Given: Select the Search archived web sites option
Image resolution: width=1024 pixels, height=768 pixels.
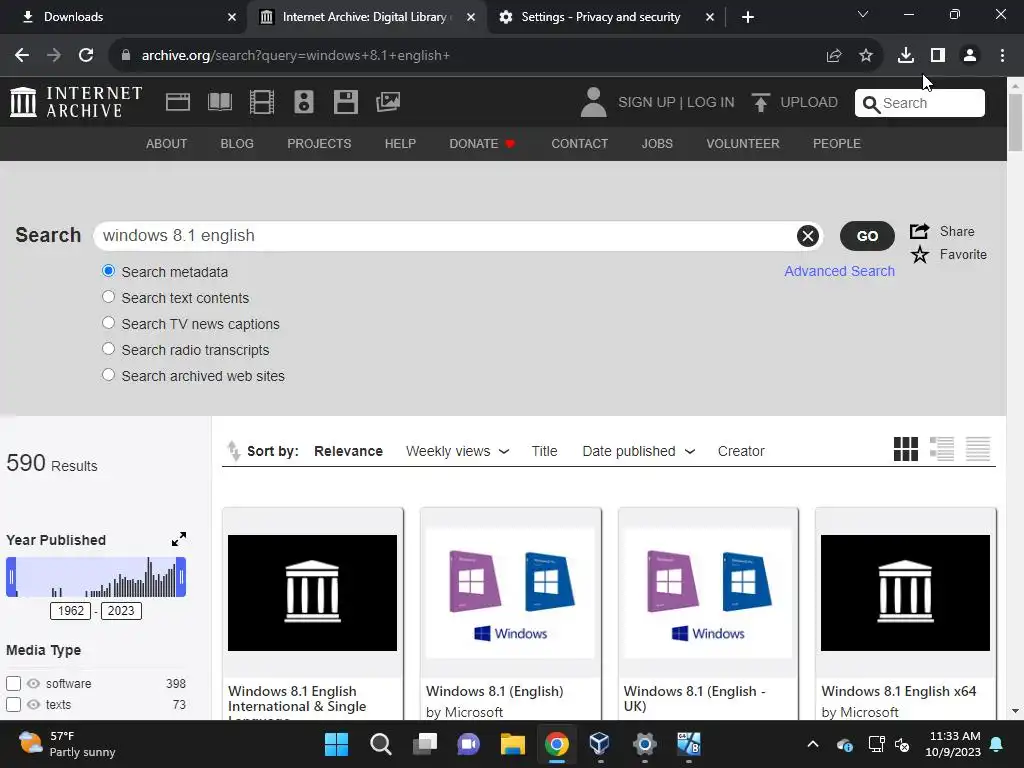Looking at the screenshot, I should [108, 376].
